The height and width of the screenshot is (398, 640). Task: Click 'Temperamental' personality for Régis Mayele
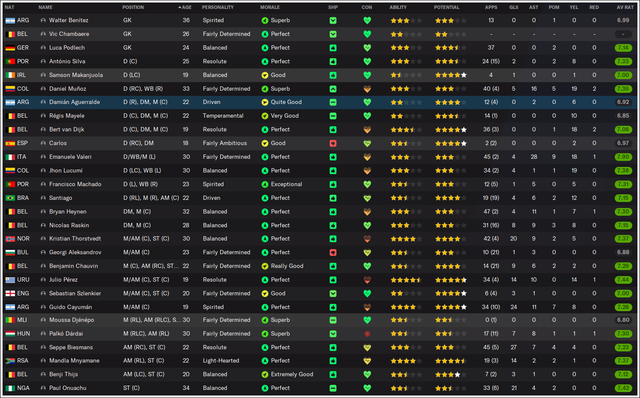point(223,116)
